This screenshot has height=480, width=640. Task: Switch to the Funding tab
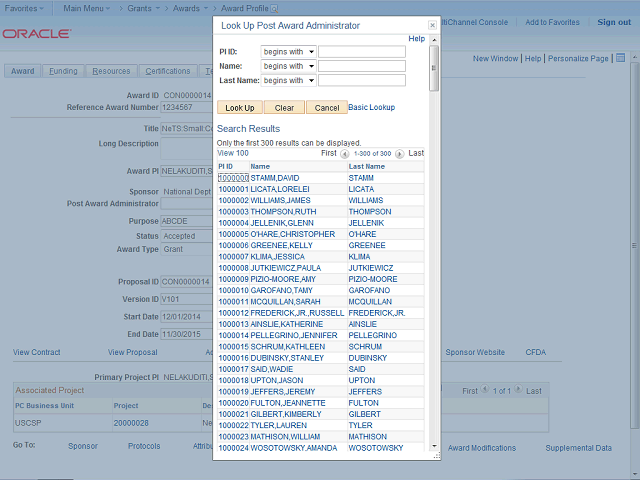click(63, 71)
